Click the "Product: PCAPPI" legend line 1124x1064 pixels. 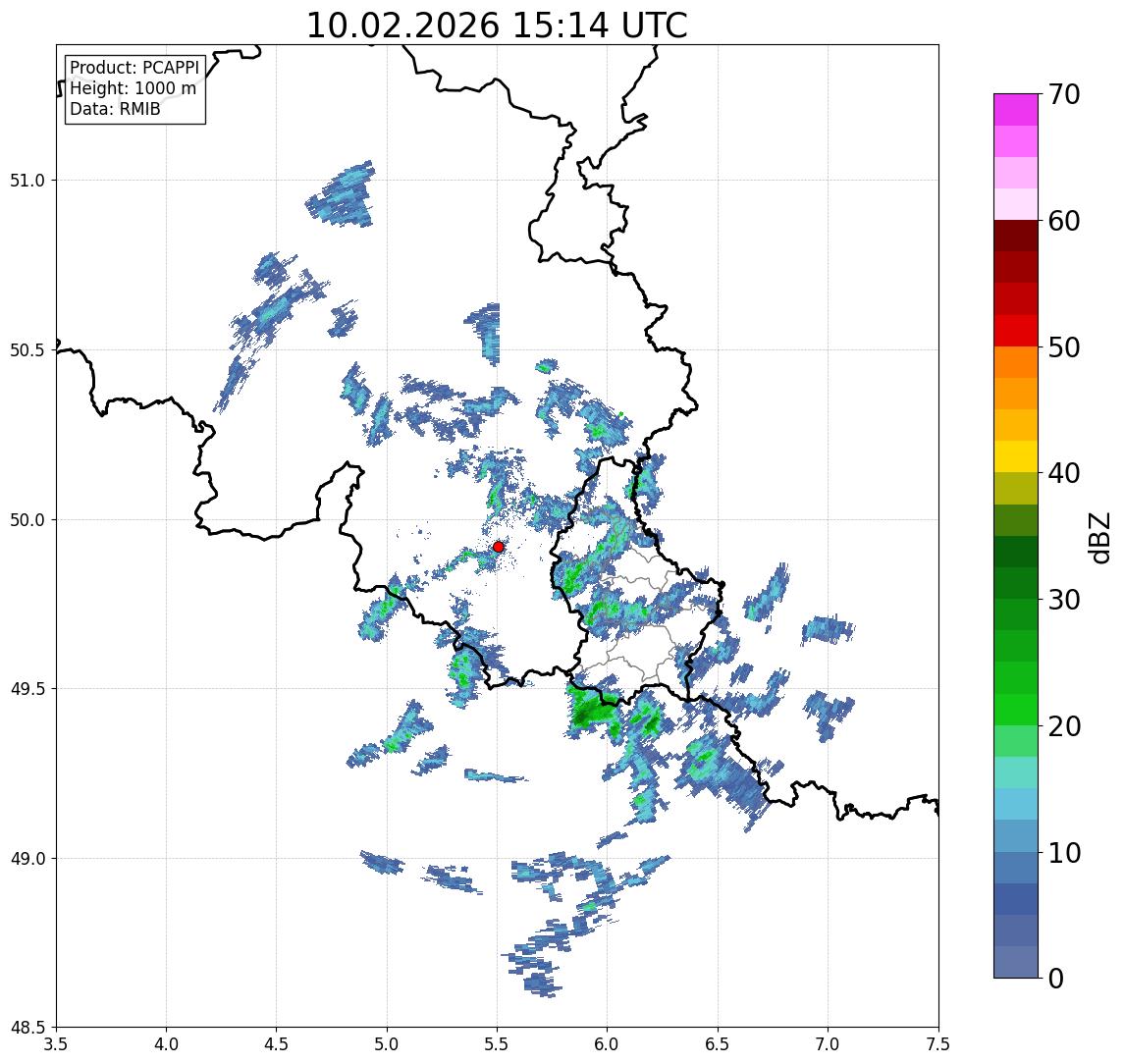[134, 68]
